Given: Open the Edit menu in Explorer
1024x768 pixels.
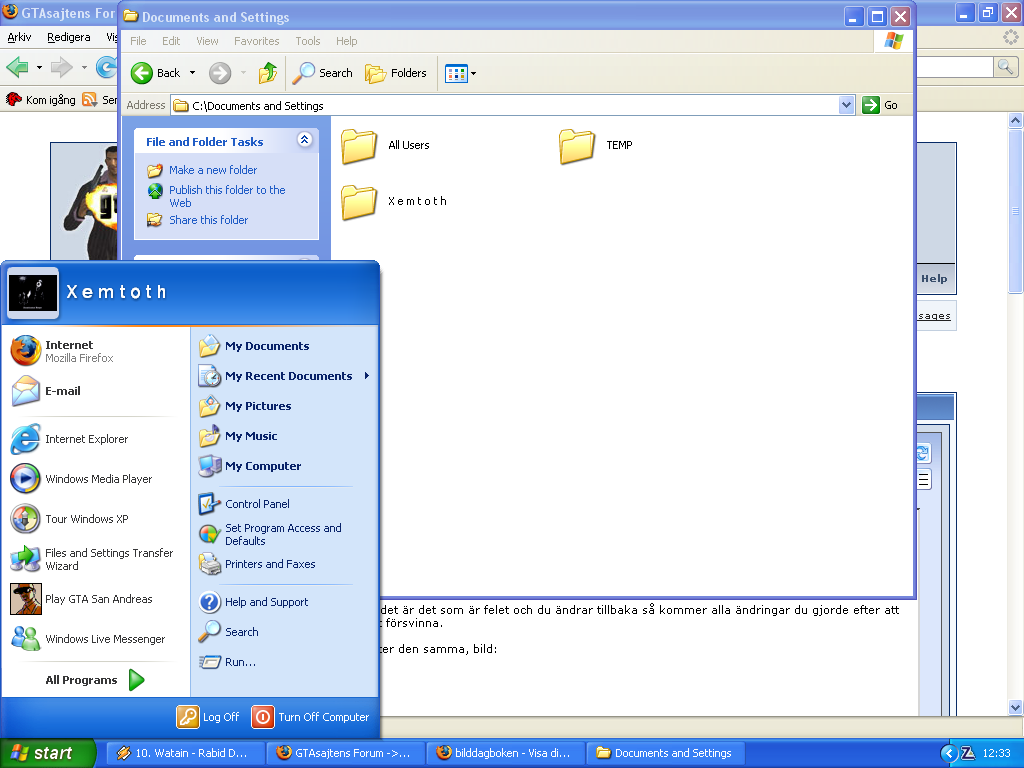Looking at the screenshot, I should coord(171,41).
